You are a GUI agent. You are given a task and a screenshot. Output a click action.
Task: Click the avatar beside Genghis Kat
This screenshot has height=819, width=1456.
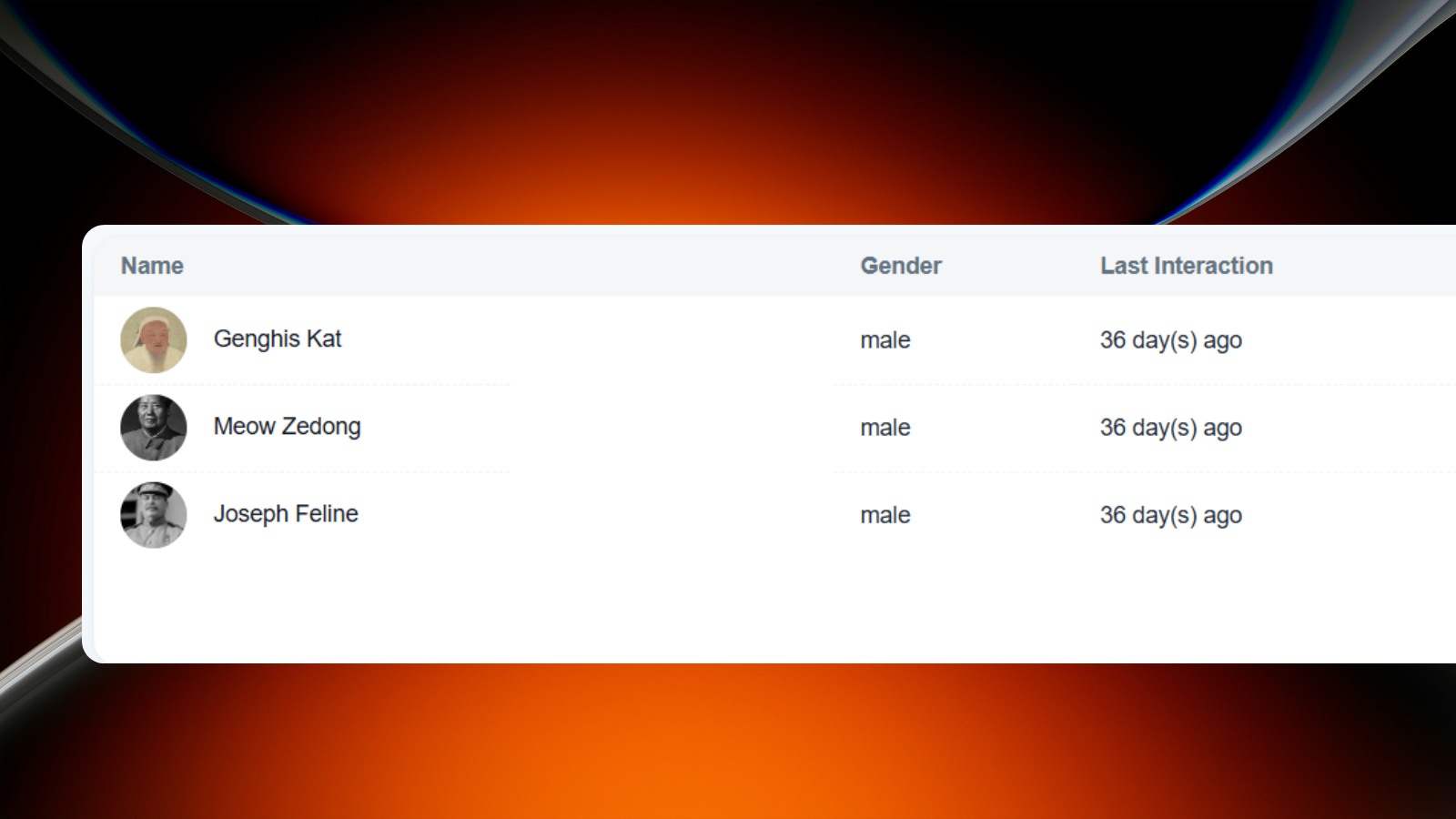tap(154, 339)
